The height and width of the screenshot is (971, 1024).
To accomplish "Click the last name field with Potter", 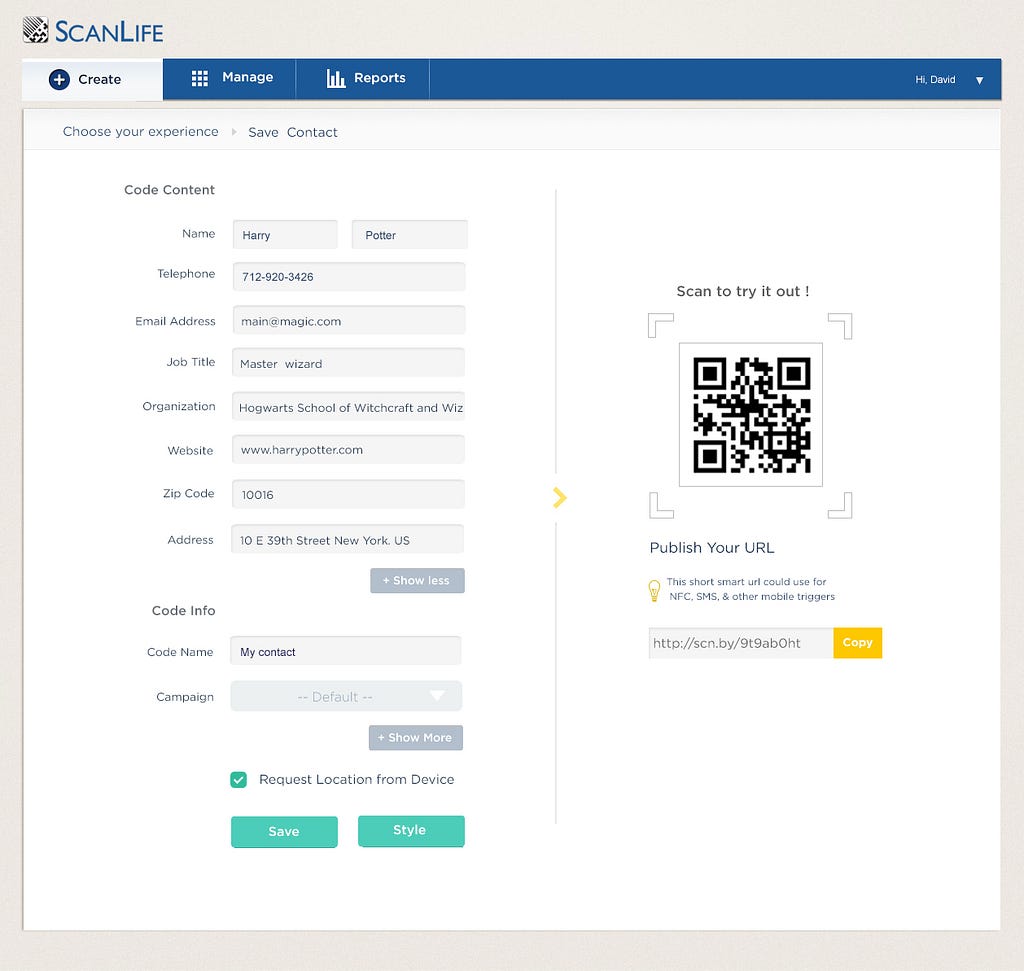I will pyautogui.click(x=409, y=234).
